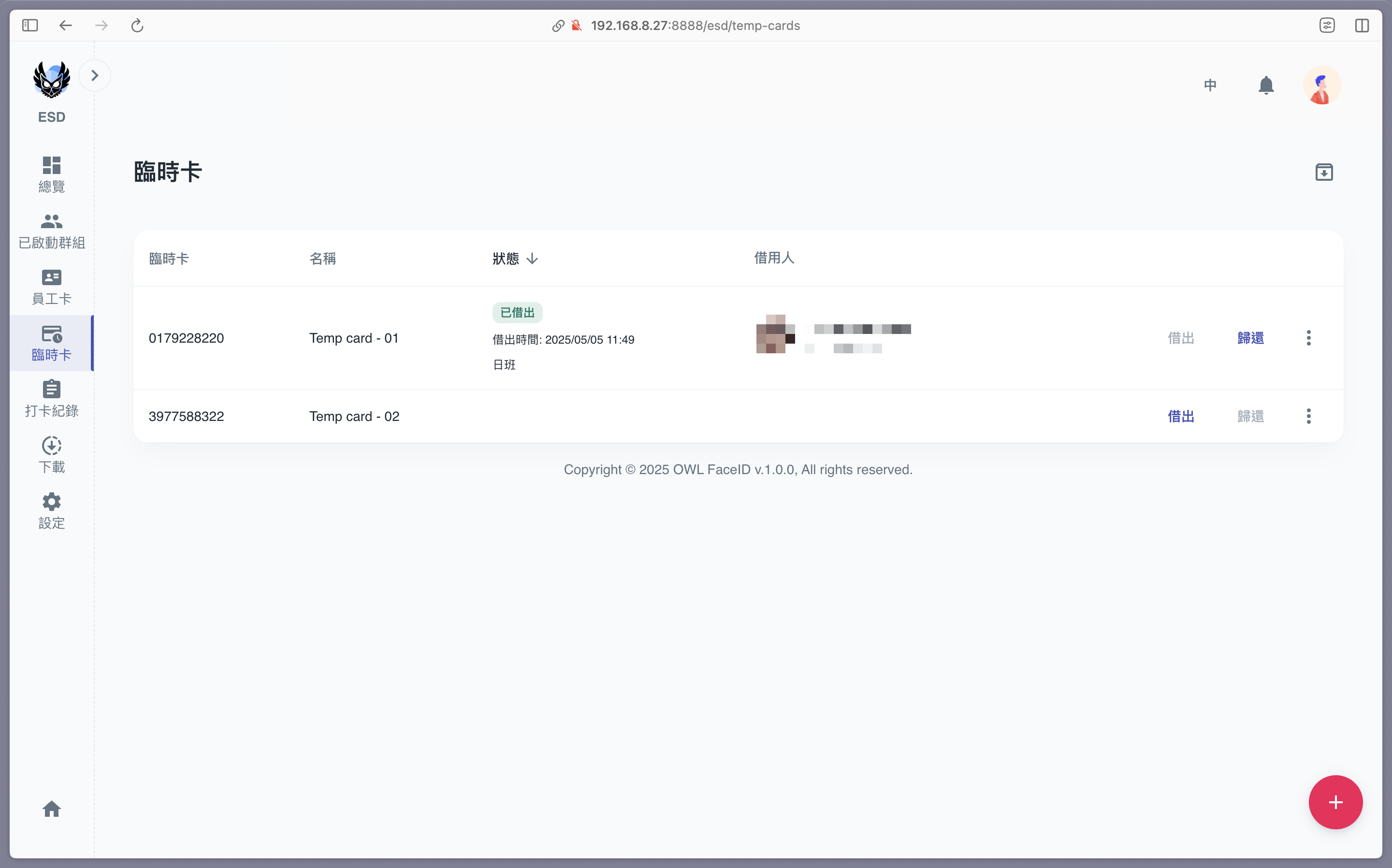
Task: Select the 臨時卡 tab in sidebar
Action: (51, 343)
